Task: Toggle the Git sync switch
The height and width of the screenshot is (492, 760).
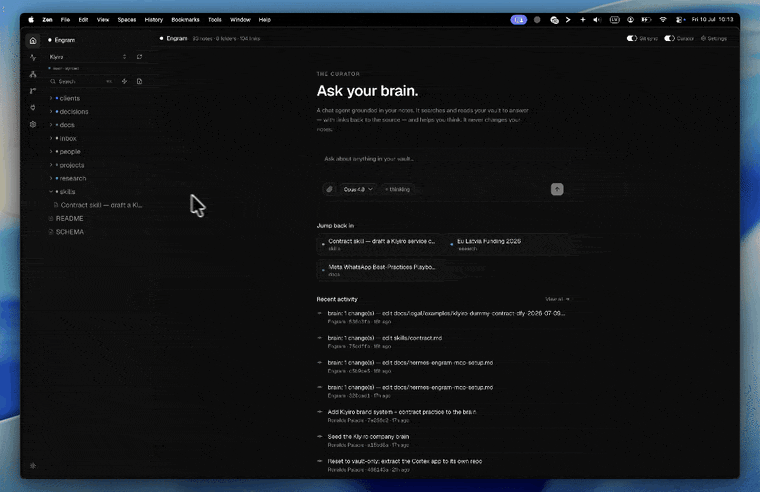Action: (632, 38)
